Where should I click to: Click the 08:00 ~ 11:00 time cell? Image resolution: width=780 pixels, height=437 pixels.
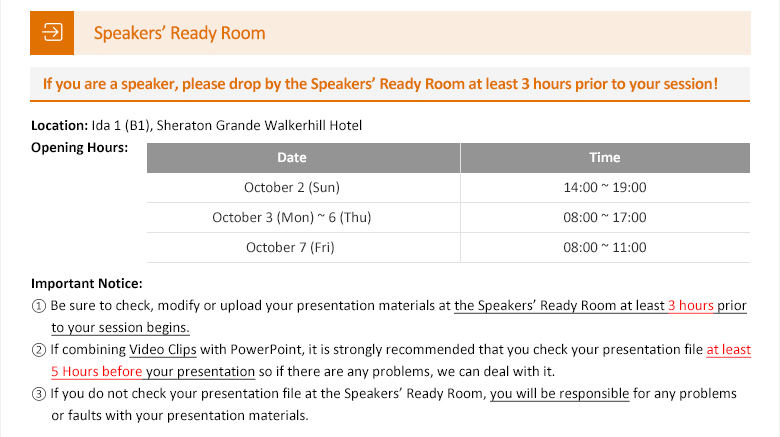point(605,247)
